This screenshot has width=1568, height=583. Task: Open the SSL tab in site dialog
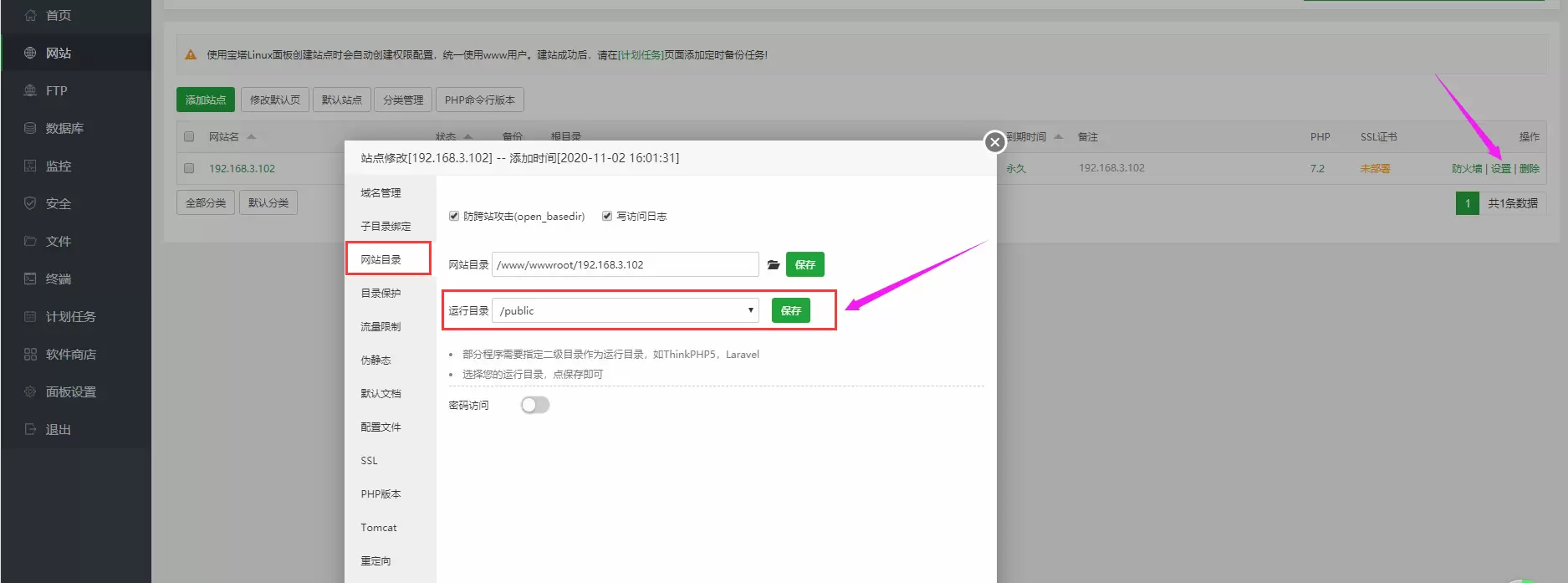click(x=370, y=461)
